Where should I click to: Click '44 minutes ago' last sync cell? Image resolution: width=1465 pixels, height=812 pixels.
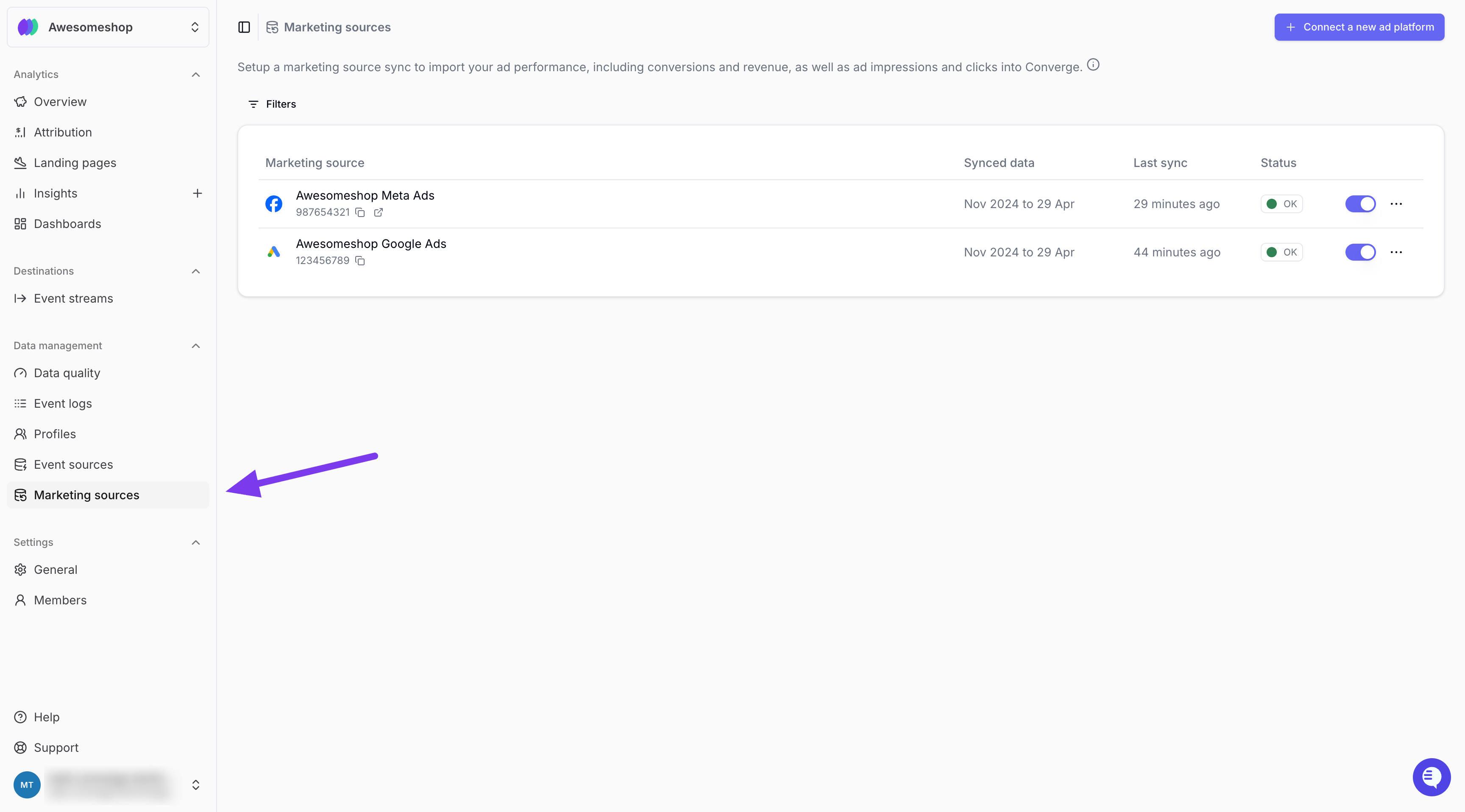1177,252
